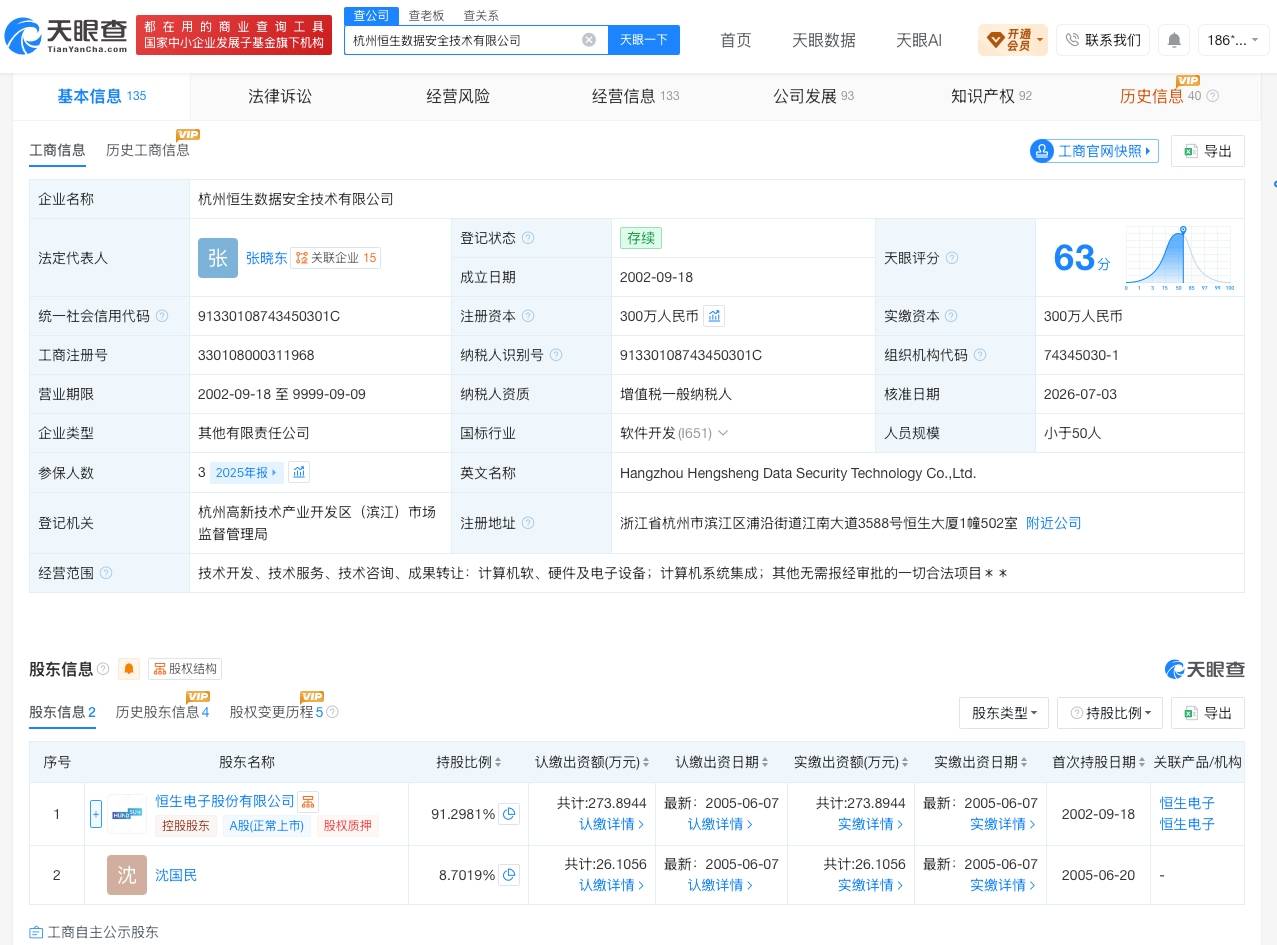Click the orange bell monitor icon near 股东信息

(x=129, y=669)
